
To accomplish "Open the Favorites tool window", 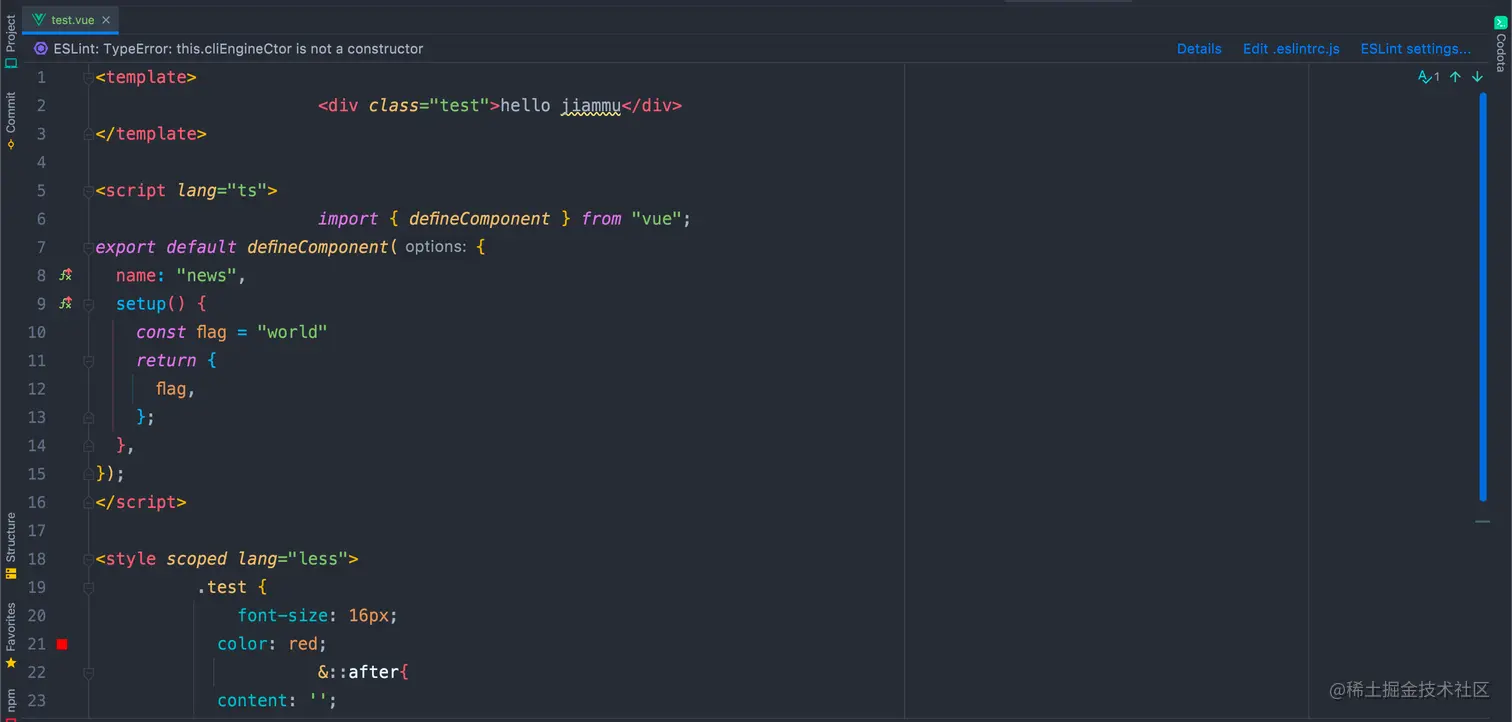I will click(11, 635).
